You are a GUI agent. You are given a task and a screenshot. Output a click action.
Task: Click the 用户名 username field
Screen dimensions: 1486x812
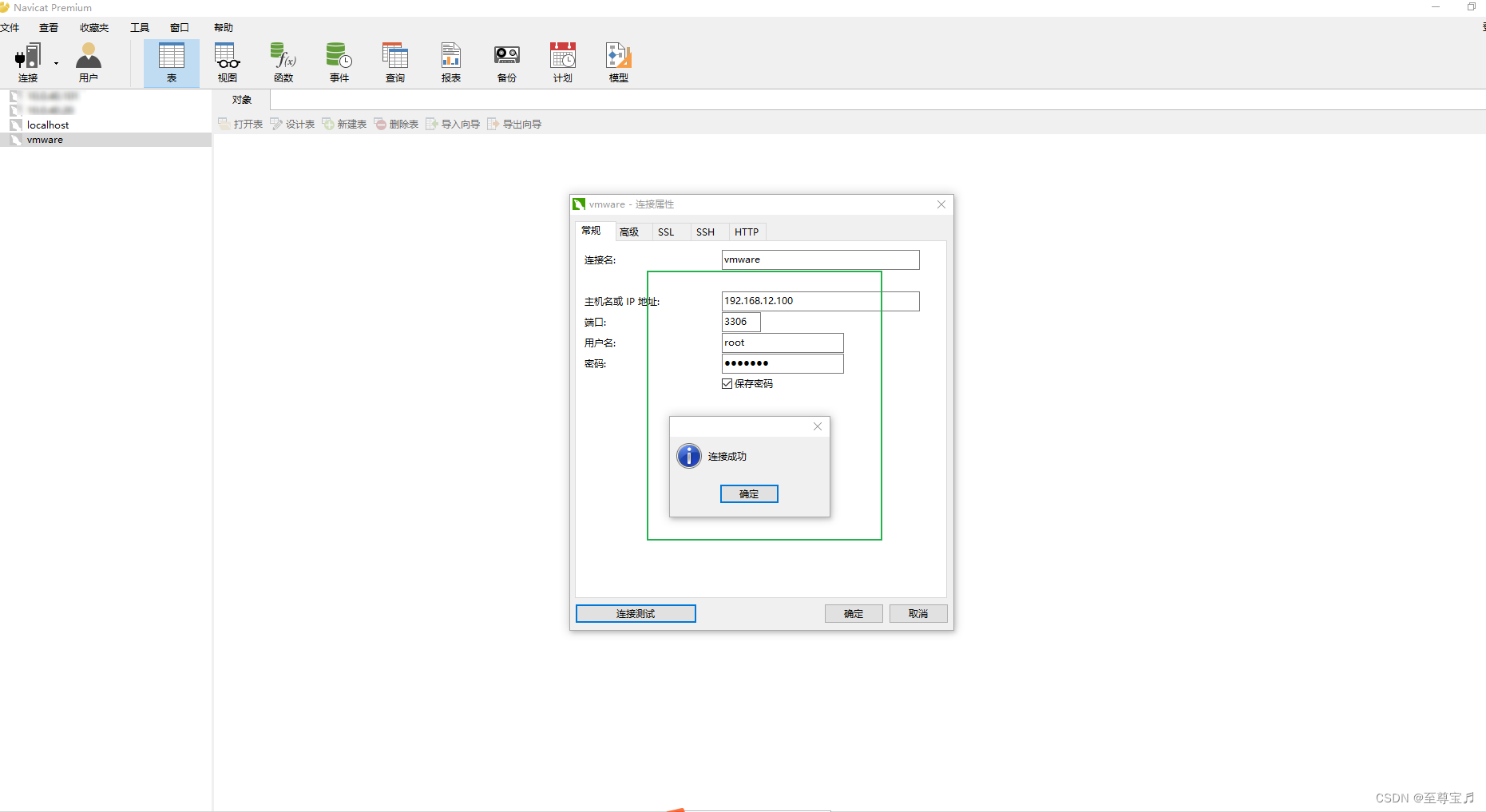click(x=783, y=343)
